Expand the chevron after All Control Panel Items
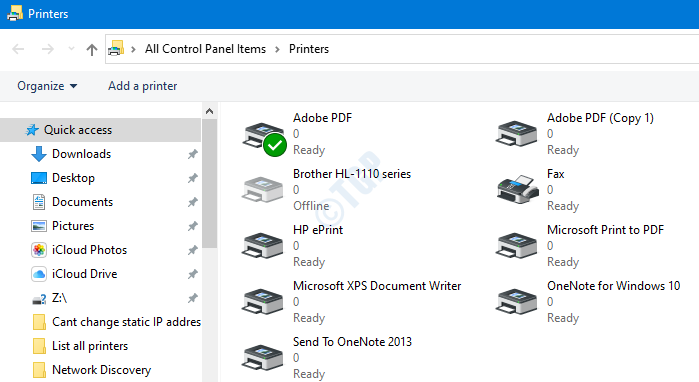 277,49
